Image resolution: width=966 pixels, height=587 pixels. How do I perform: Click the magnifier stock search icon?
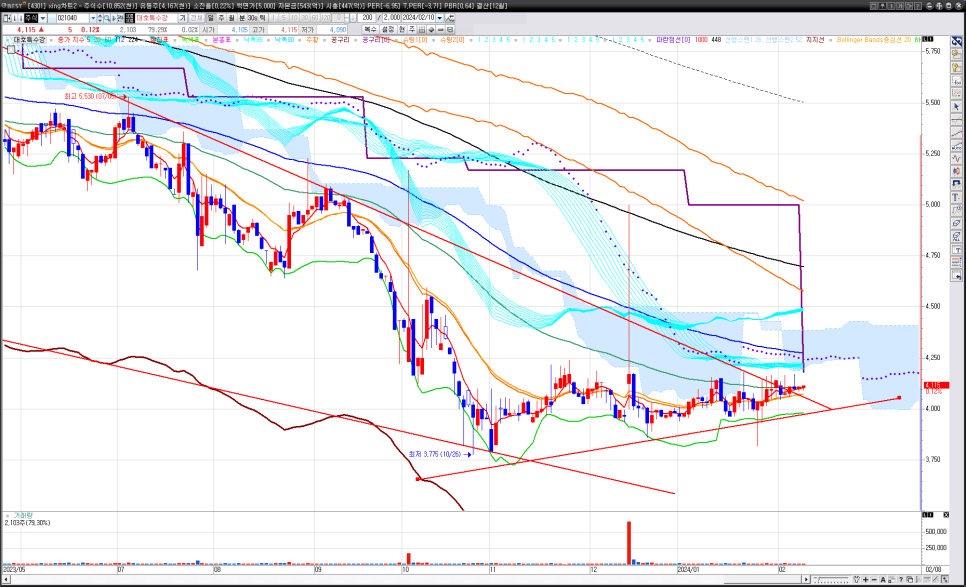coord(107,18)
